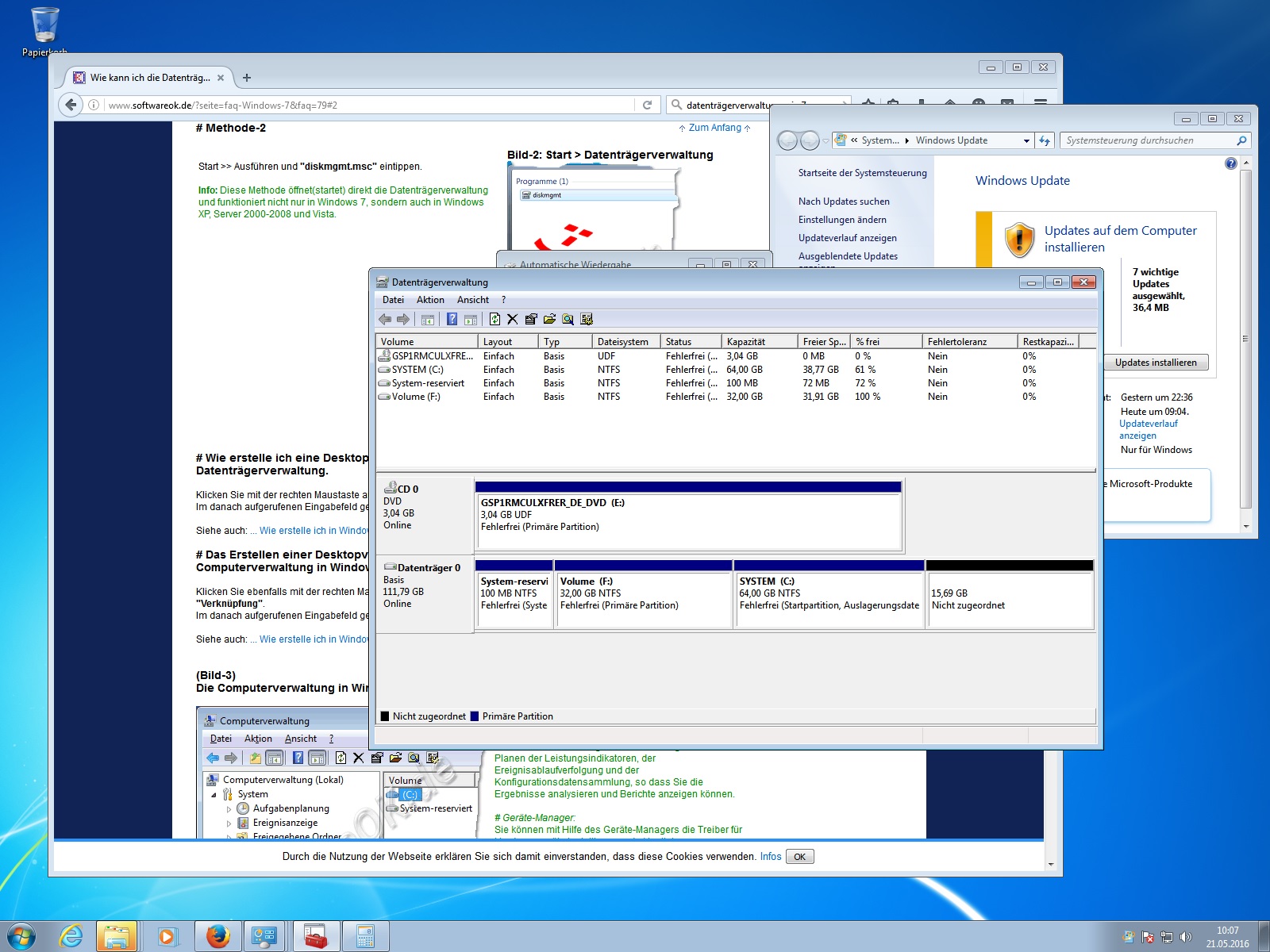Click the Windows Update scrollbar down arrow
The image size is (1270, 952).
click(x=1246, y=527)
